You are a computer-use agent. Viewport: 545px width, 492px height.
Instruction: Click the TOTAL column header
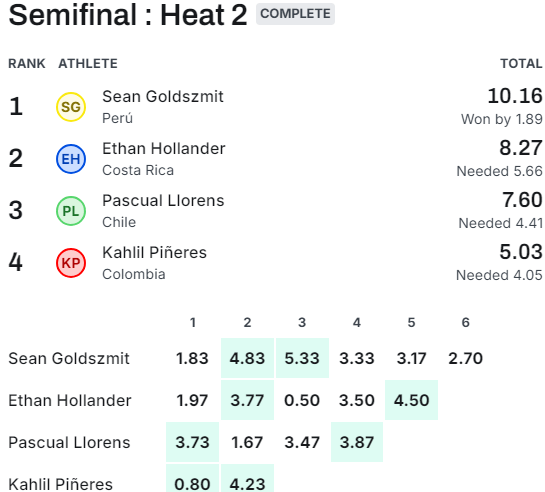[521, 64]
